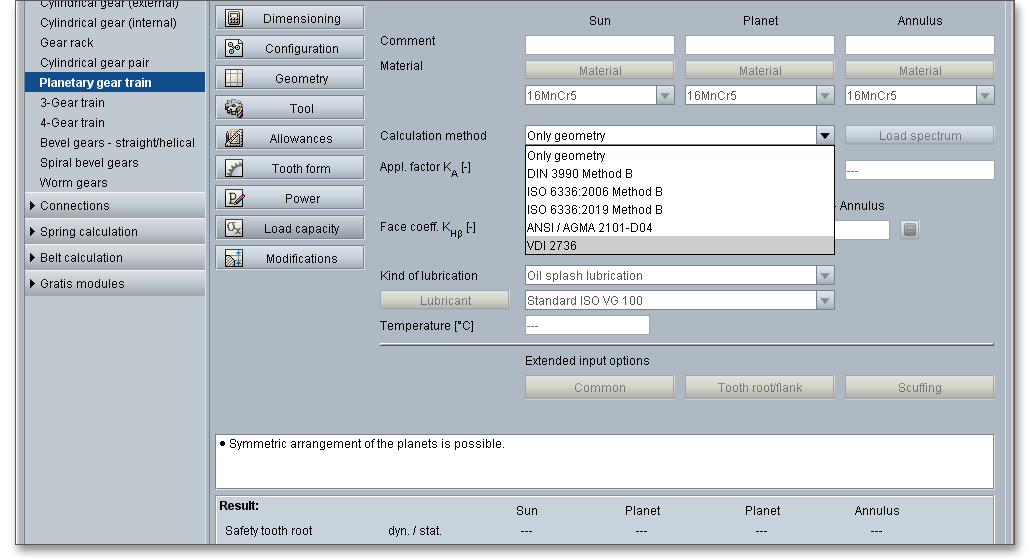The width and height of the screenshot is (1030, 560).
Task: Click the Dimensioning calculator icon
Action: [x=234, y=18]
